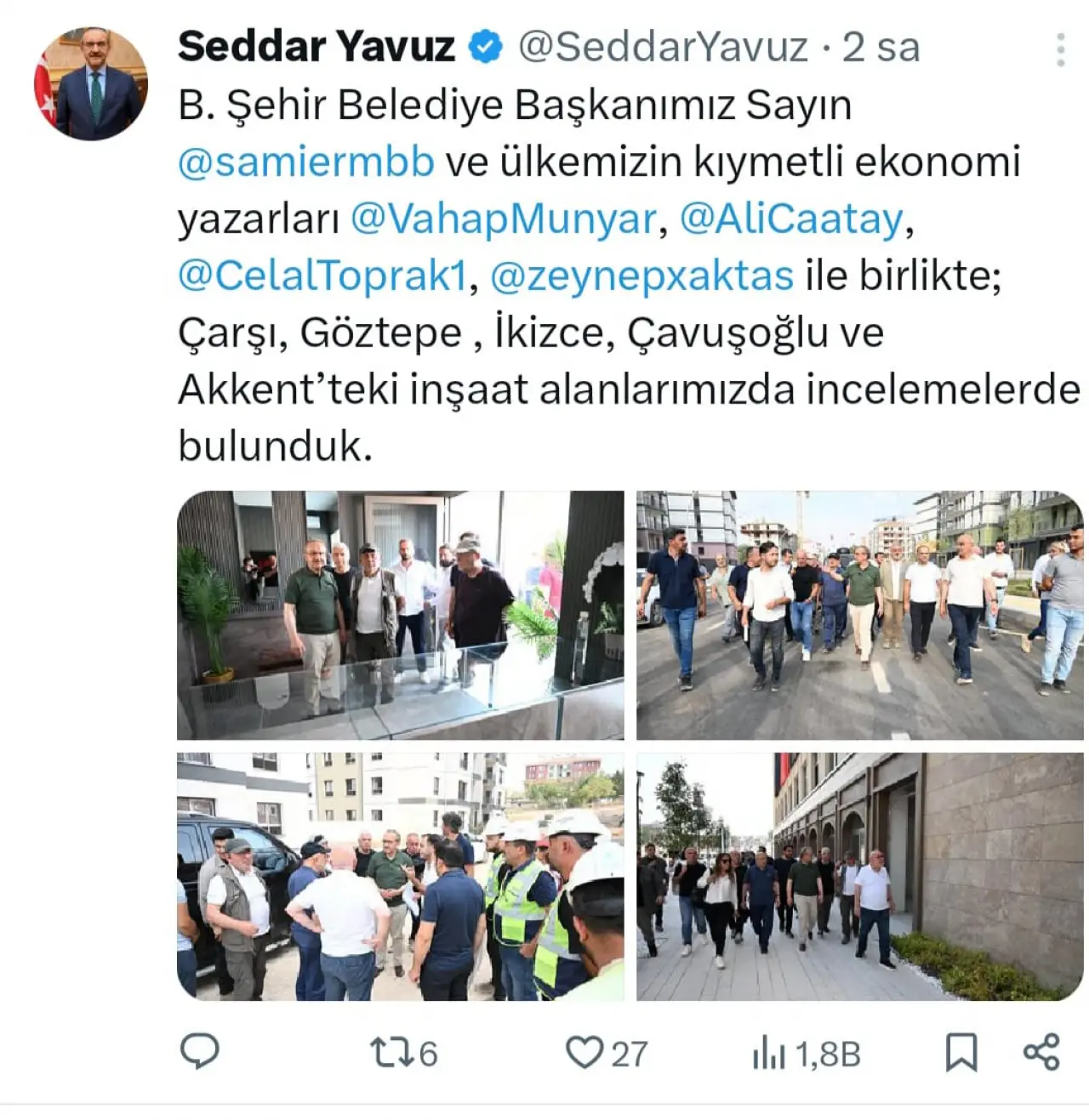The width and height of the screenshot is (1089, 1120).
Task: Open the @VahapMunyar mention link
Action: tap(504, 219)
